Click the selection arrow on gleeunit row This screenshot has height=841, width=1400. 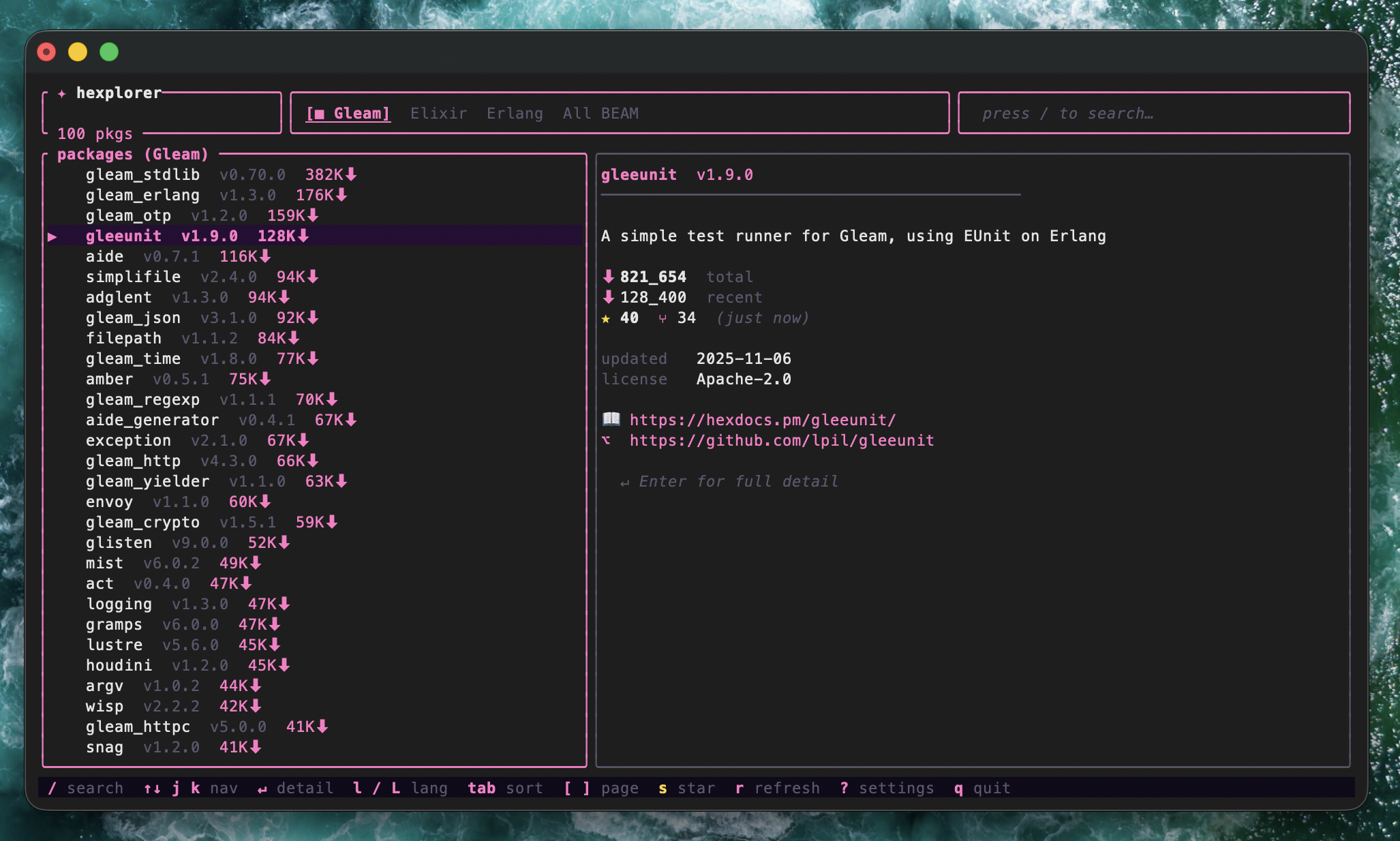point(52,236)
